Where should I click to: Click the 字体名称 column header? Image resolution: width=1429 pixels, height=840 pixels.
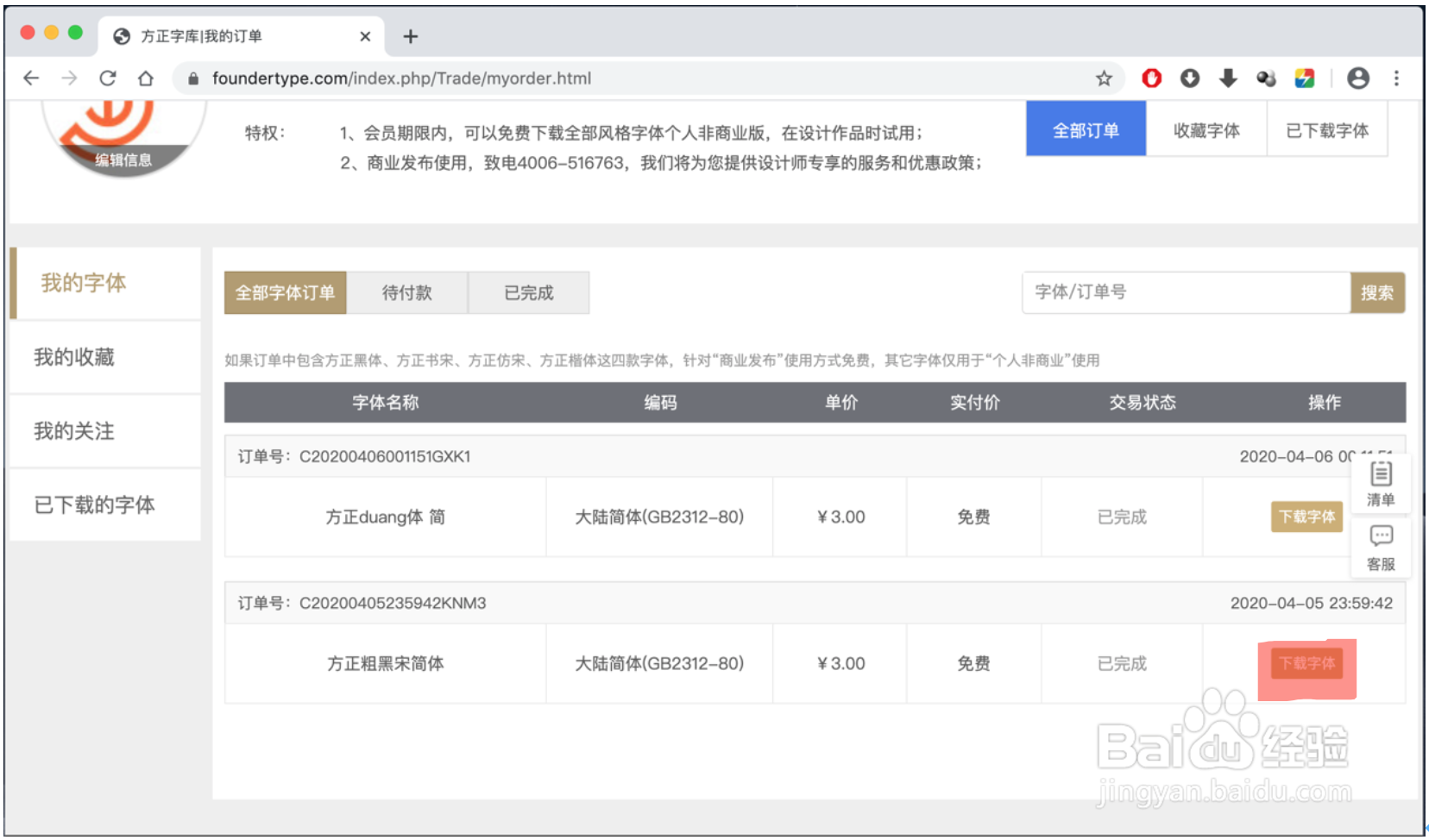tap(385, 402)
